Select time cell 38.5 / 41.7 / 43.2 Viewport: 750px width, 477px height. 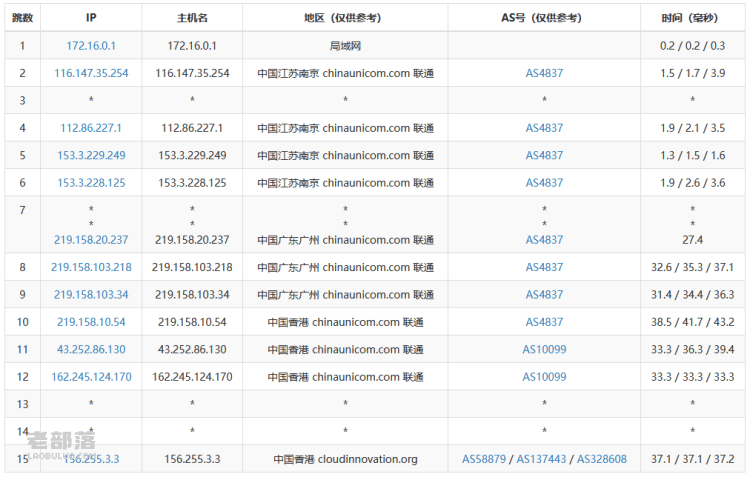[693, 322]
